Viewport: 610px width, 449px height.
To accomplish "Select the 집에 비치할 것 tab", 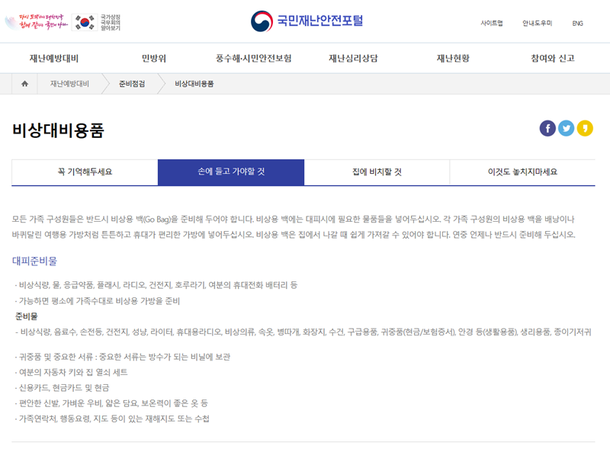I will point(377,172).
